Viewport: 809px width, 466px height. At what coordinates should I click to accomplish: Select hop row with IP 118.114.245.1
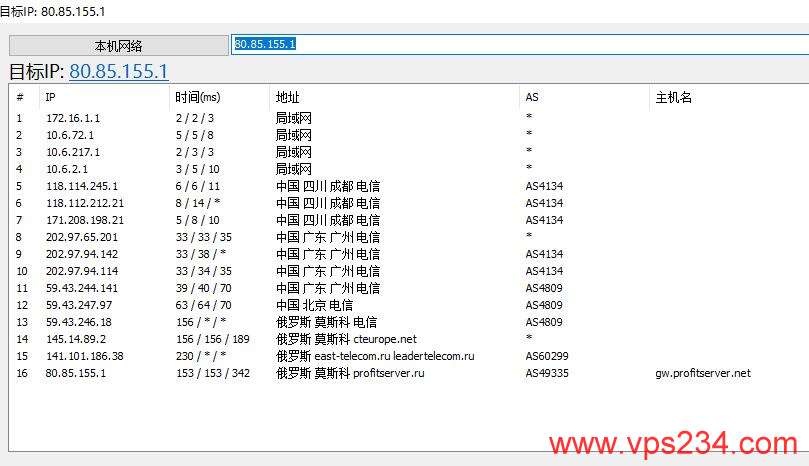click(x=409, y=186)
